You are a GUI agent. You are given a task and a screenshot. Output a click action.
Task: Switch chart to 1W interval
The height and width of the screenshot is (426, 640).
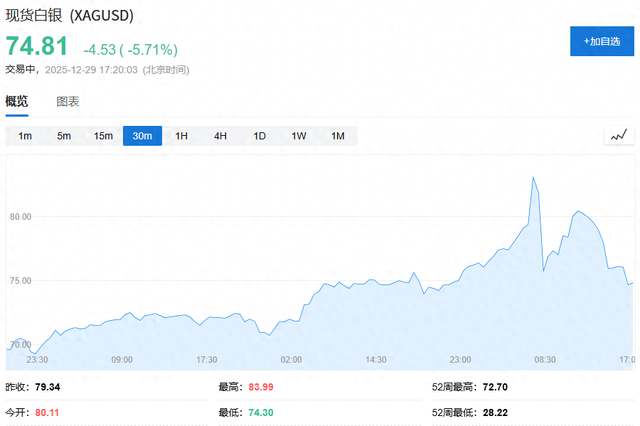click(298, 136)
